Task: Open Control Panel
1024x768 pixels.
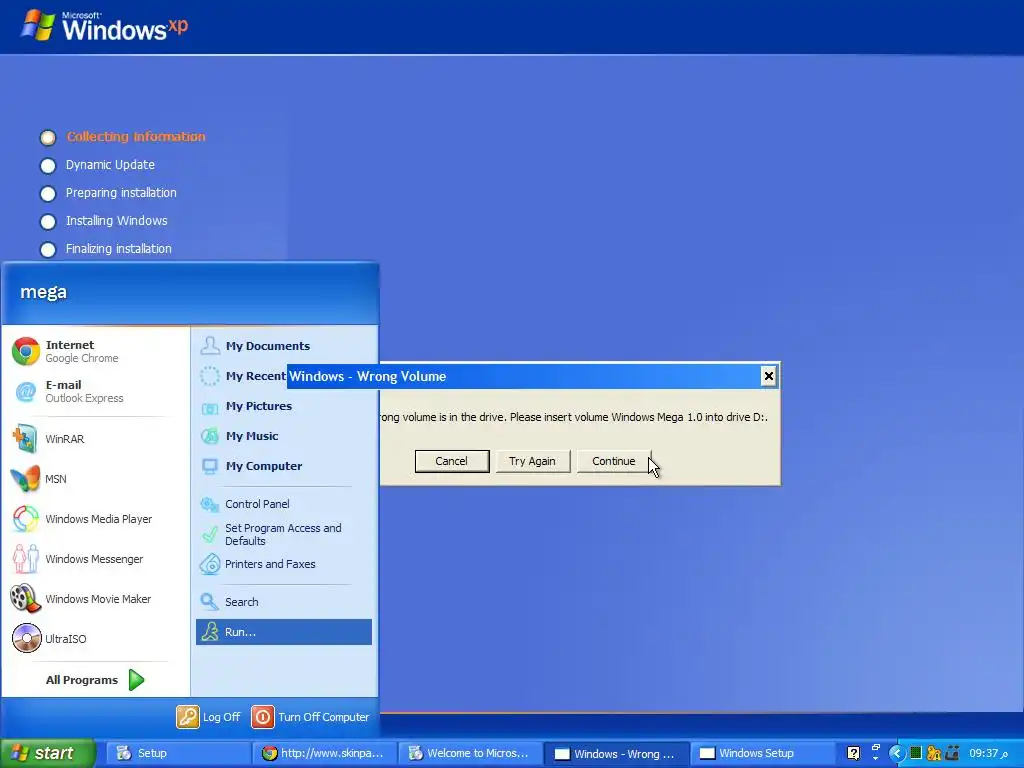Action: click(283, 504)
